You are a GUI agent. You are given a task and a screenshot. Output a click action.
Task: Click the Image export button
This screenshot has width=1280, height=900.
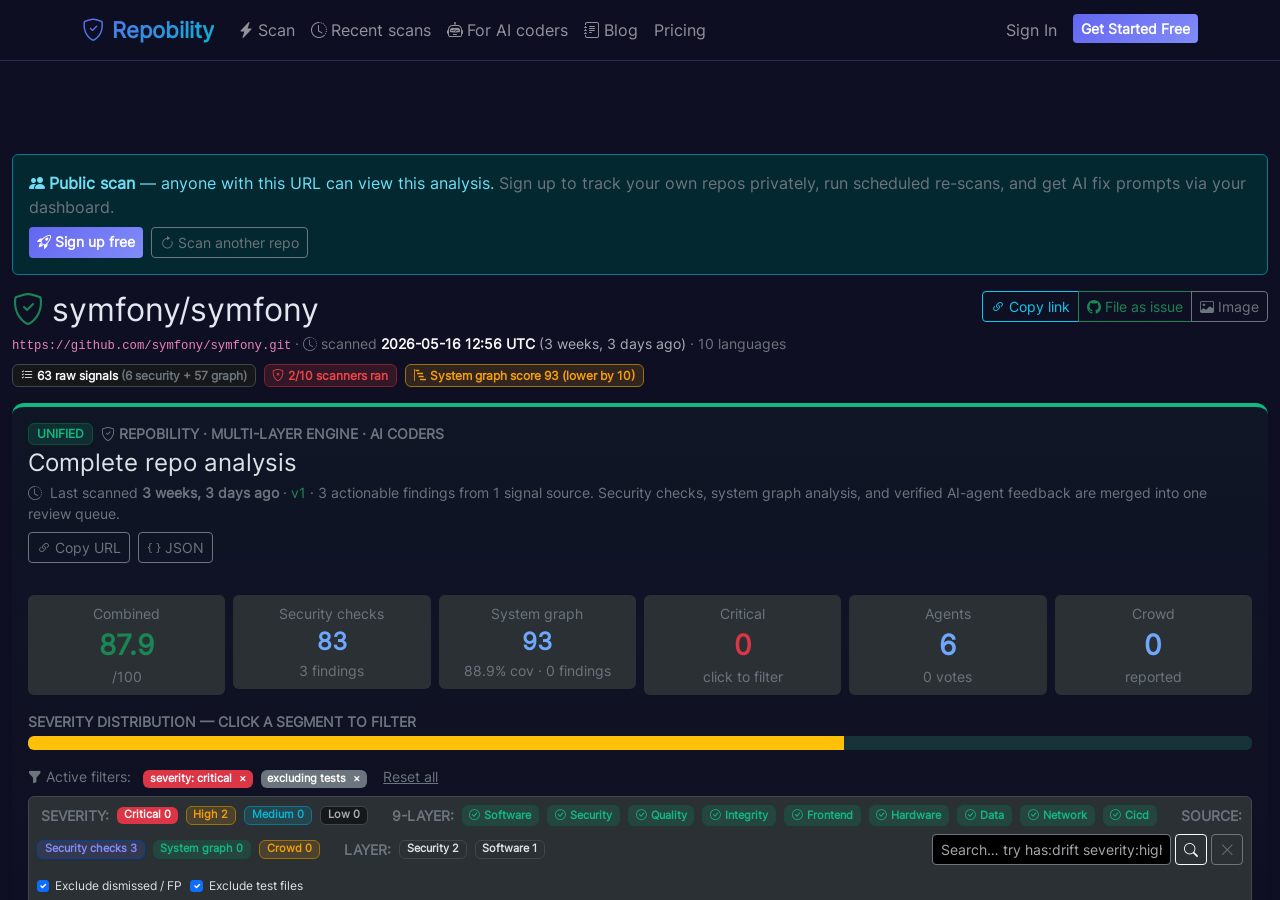point(1229,307)
